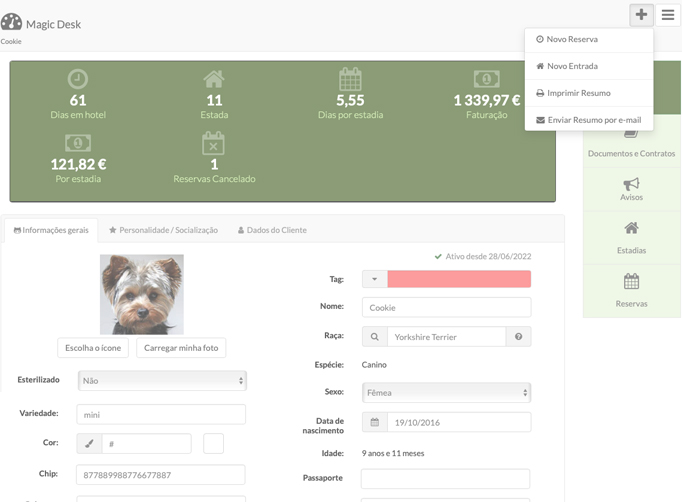Click the 9 anos e 11 meses text
Screen dimensions: 682x502
click(x=393, y=453)
